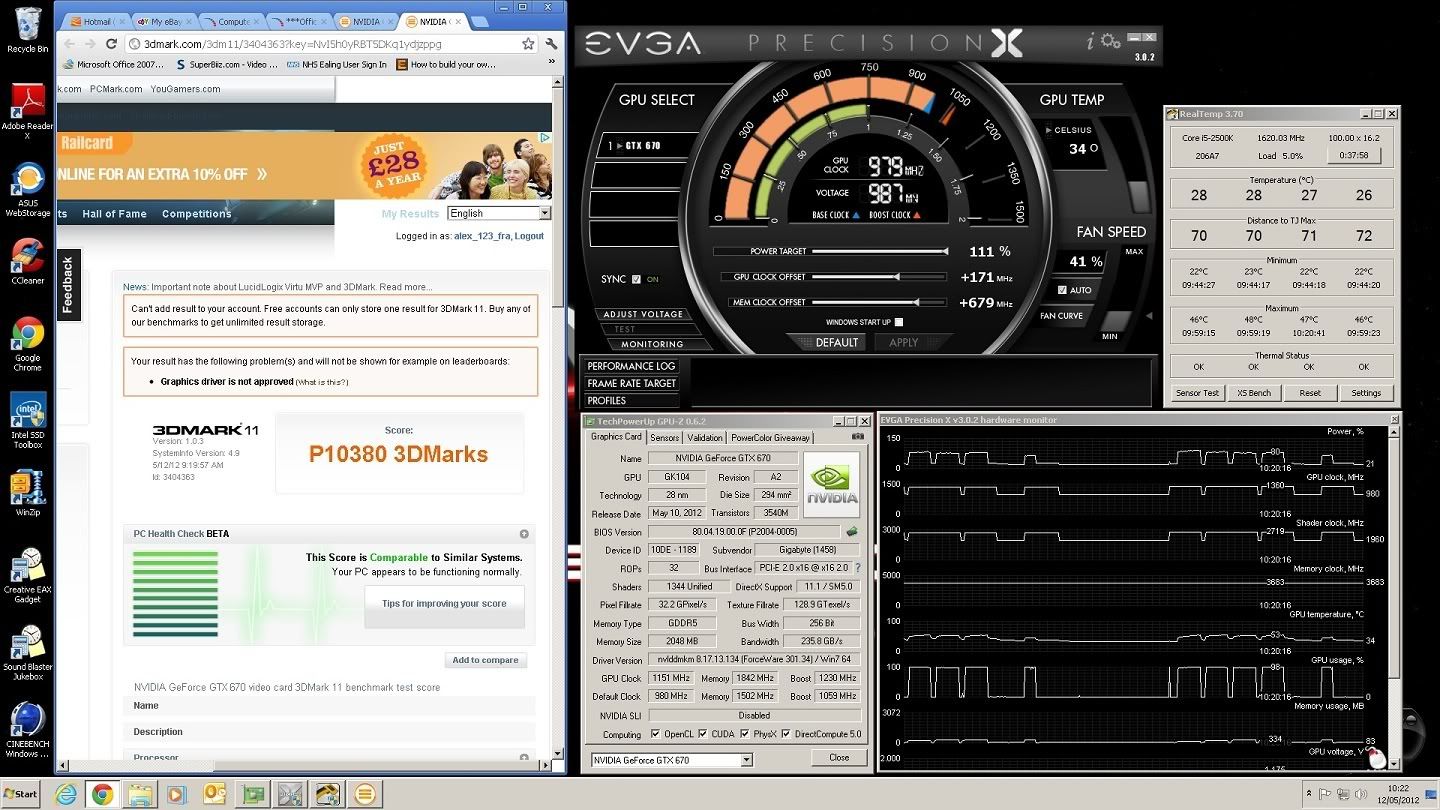Click the Chrome address bar
This screenshot has width=1440, height=810.
325,44
